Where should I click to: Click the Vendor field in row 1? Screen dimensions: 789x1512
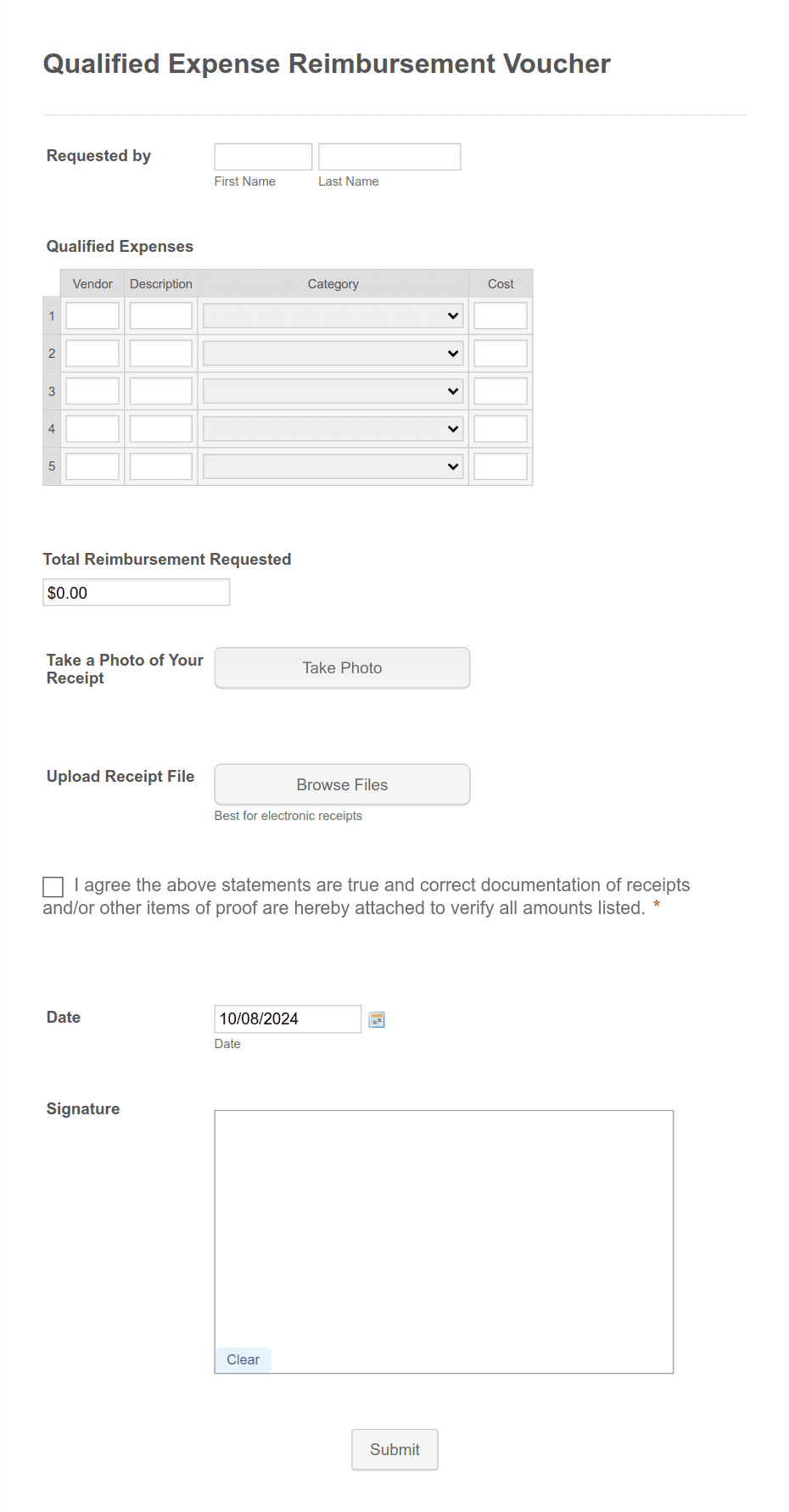(x=91, y=315)
